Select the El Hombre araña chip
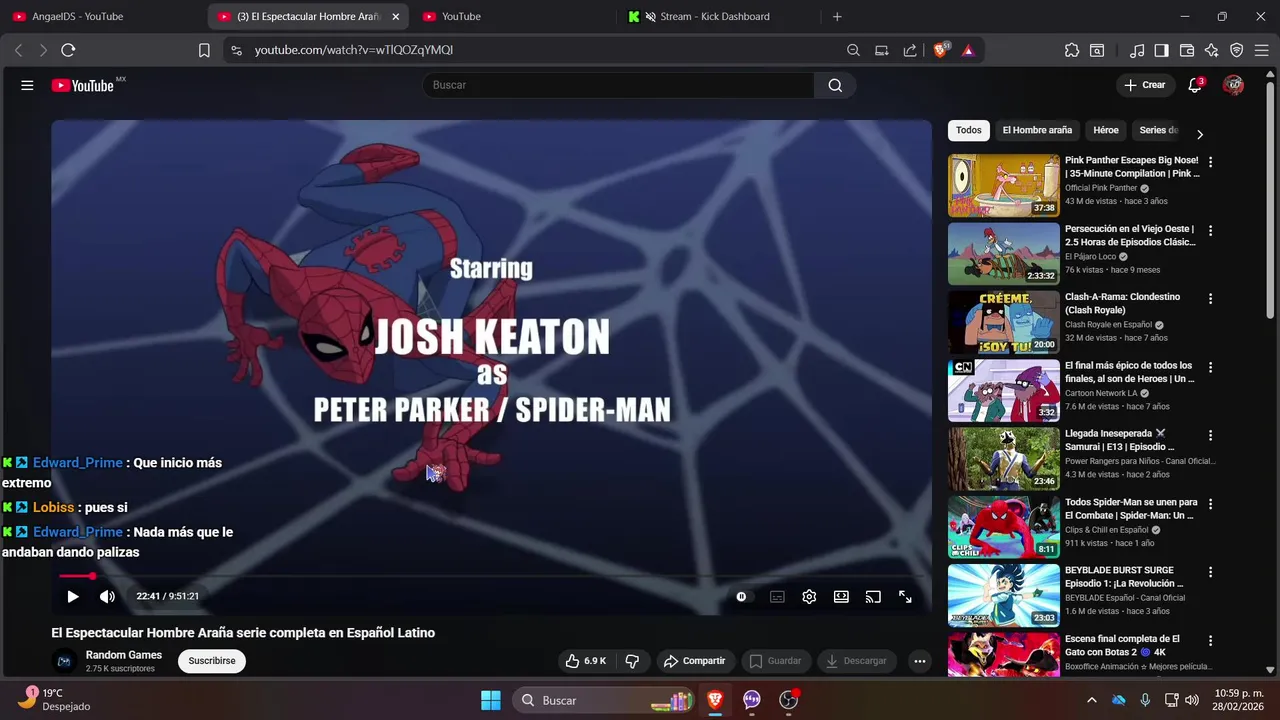Screen dimensions: 1280x720 (x=1037, y=130)
